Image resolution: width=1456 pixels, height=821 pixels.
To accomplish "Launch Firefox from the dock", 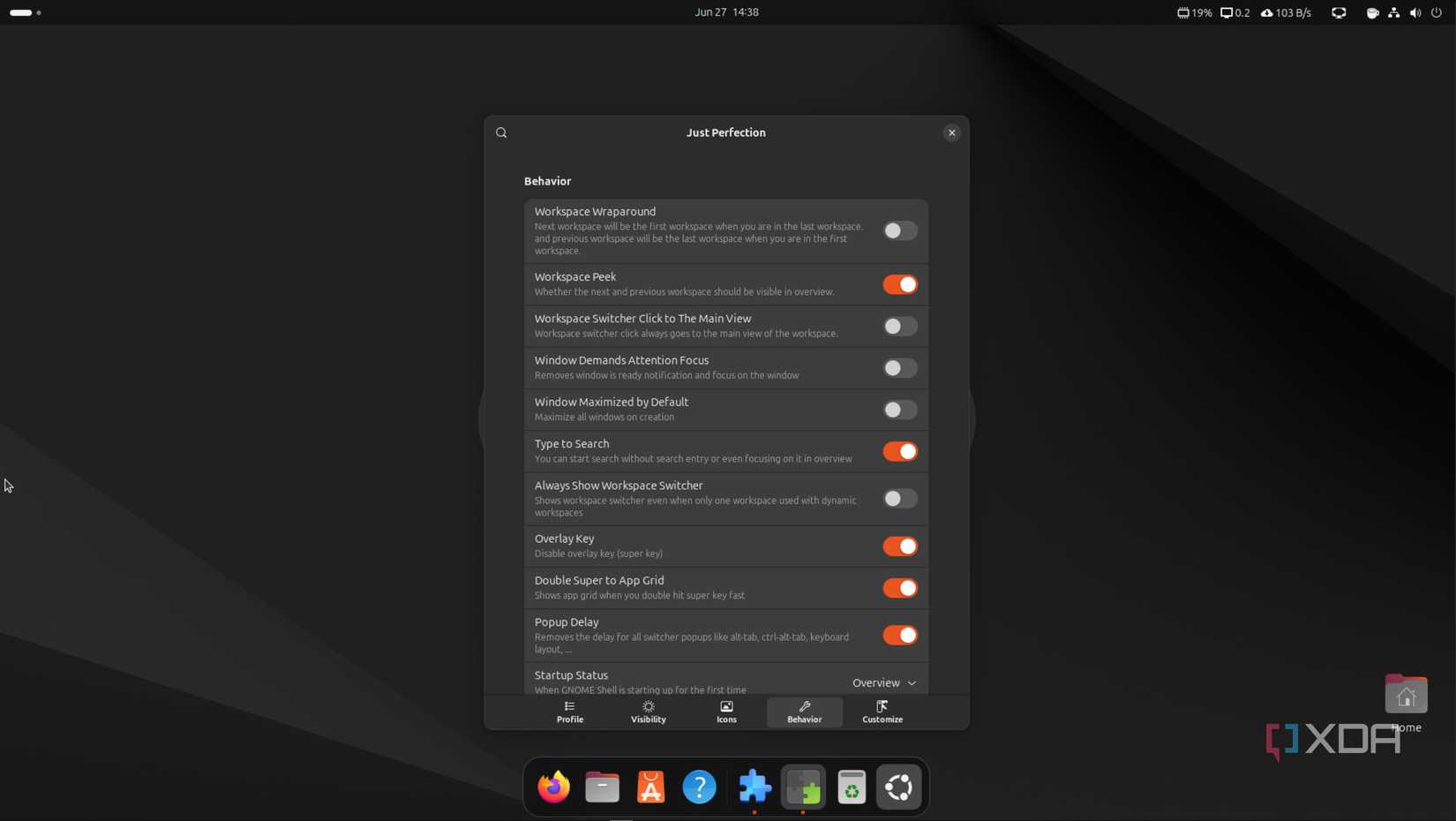I will (x=554, y=787).
